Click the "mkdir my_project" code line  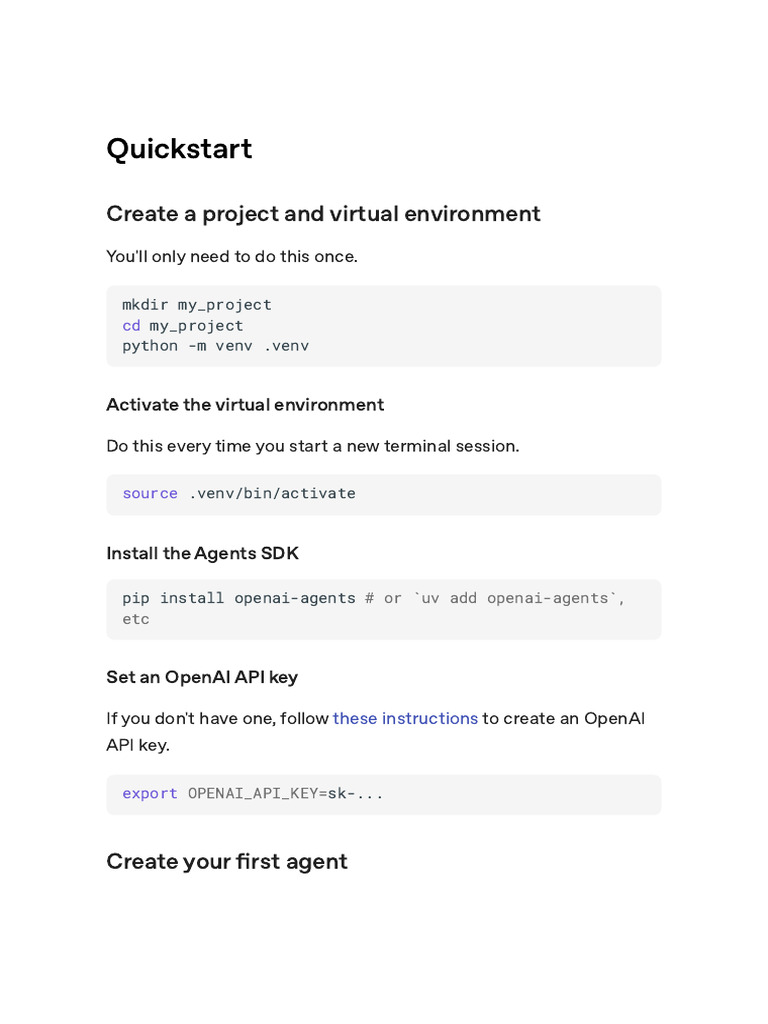(x=197, y=305)
